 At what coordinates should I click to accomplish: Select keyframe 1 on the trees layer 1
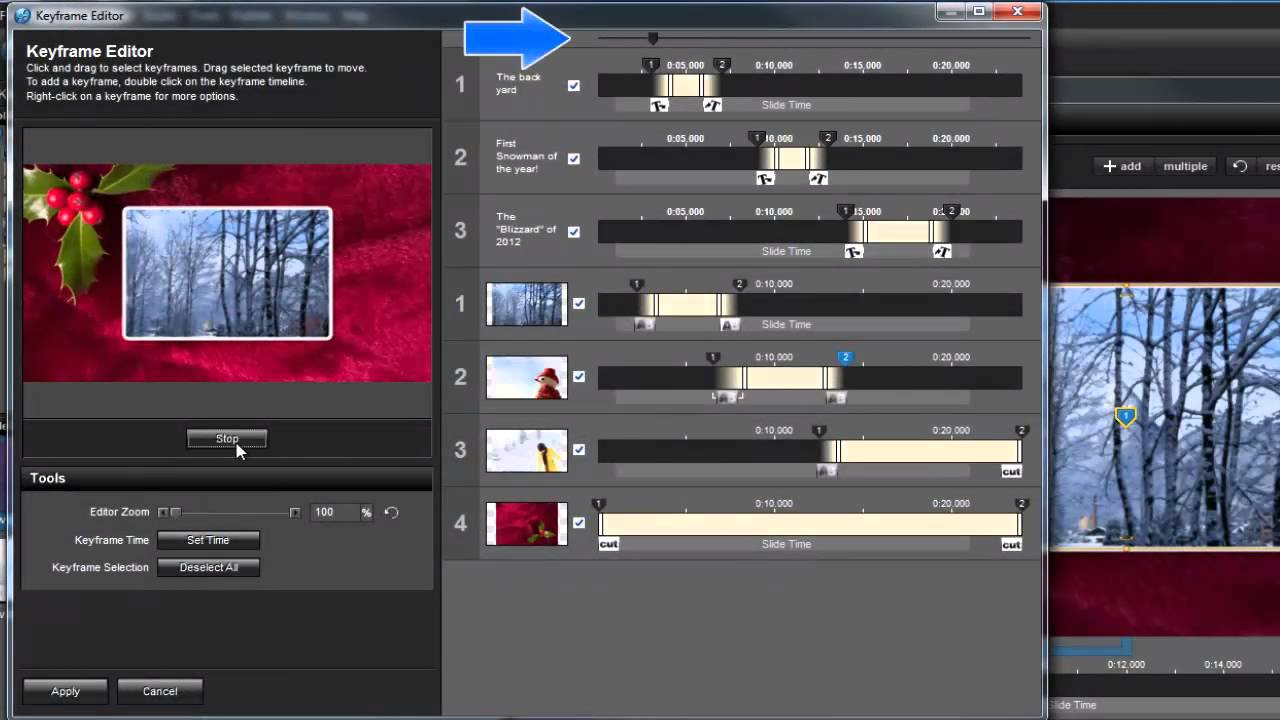636,285
